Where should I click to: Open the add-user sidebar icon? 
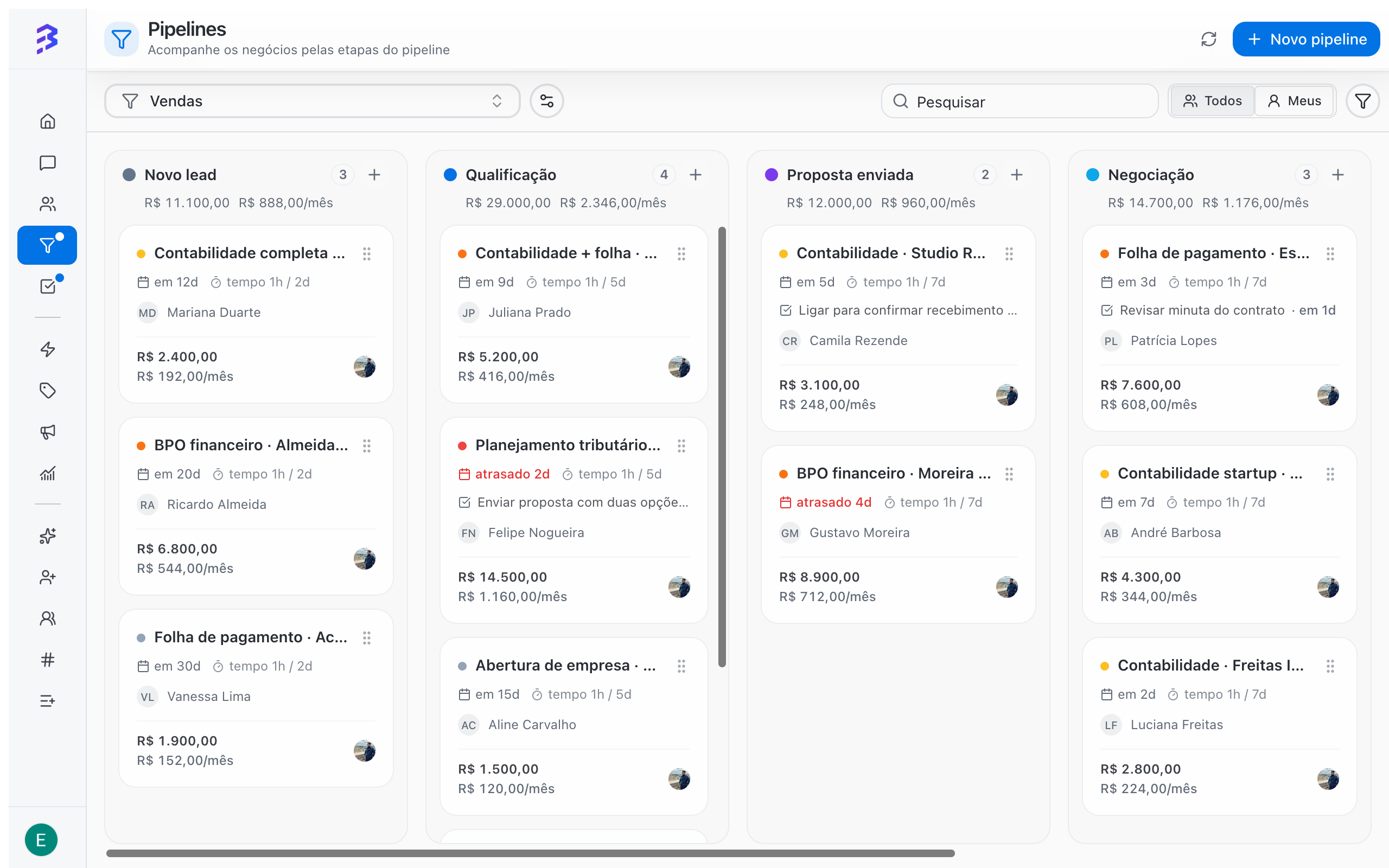48,577
